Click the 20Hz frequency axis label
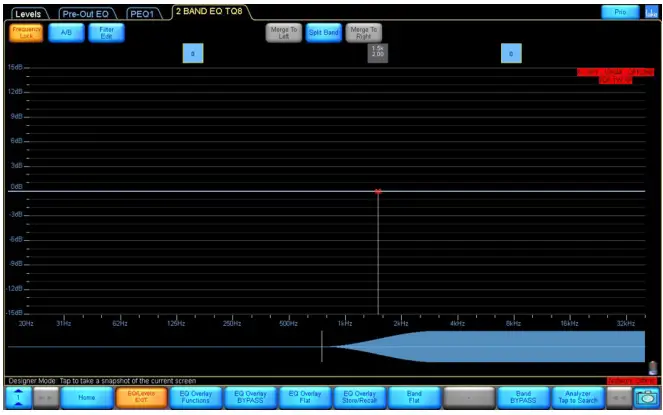Image resolution: width=663 pixels, height=415 pixels. click(26, 324)
